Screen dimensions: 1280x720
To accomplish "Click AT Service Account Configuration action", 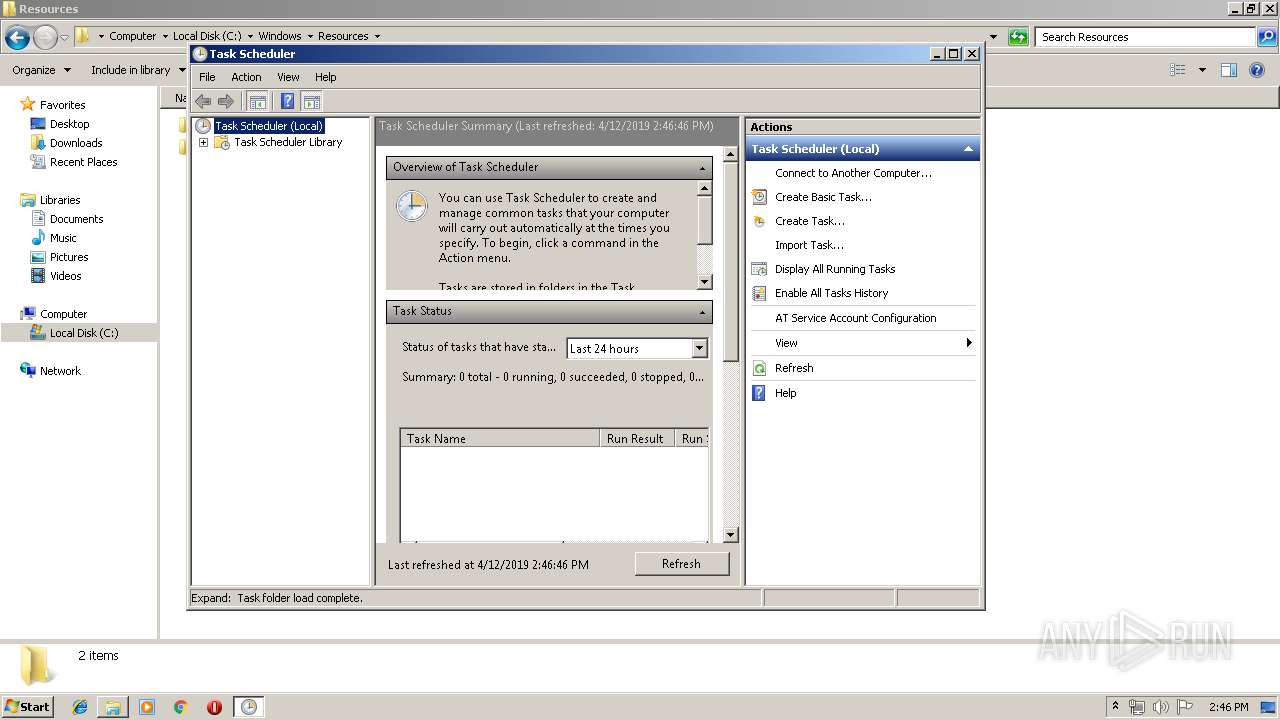I will coord(856,318).
